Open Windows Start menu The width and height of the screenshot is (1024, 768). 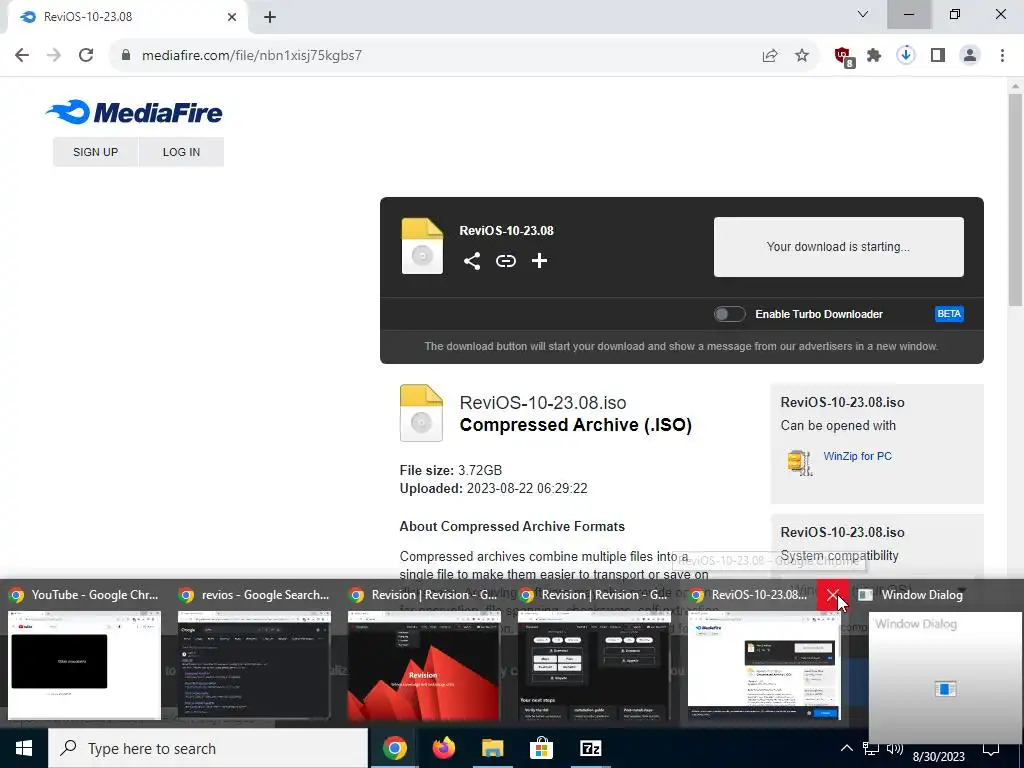[x=24, y=748]
